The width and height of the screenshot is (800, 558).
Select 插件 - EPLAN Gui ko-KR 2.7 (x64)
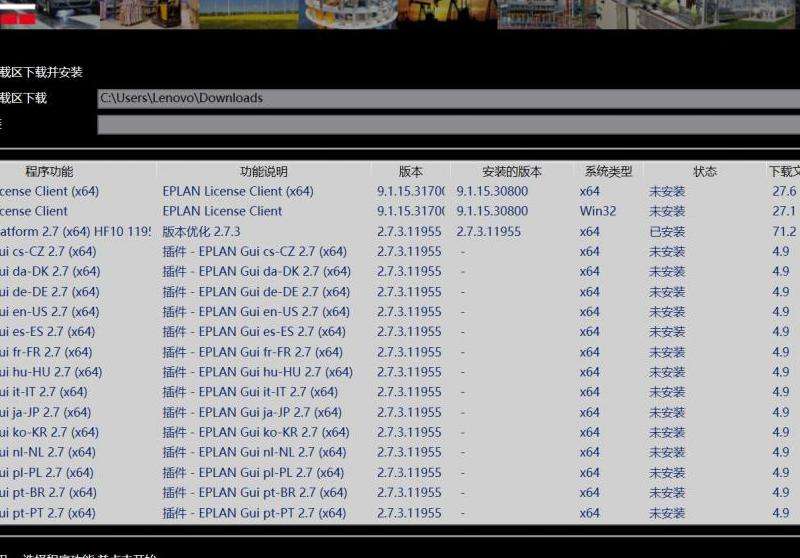click(256, 432)
